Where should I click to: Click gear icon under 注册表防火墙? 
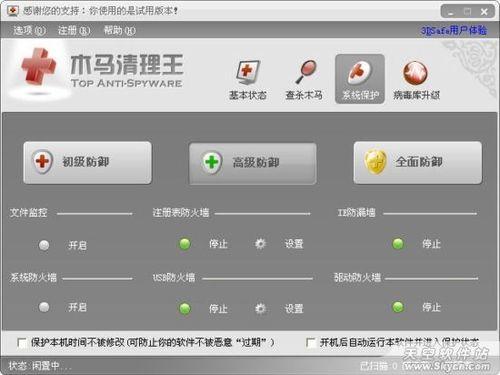tap(260, 244)
